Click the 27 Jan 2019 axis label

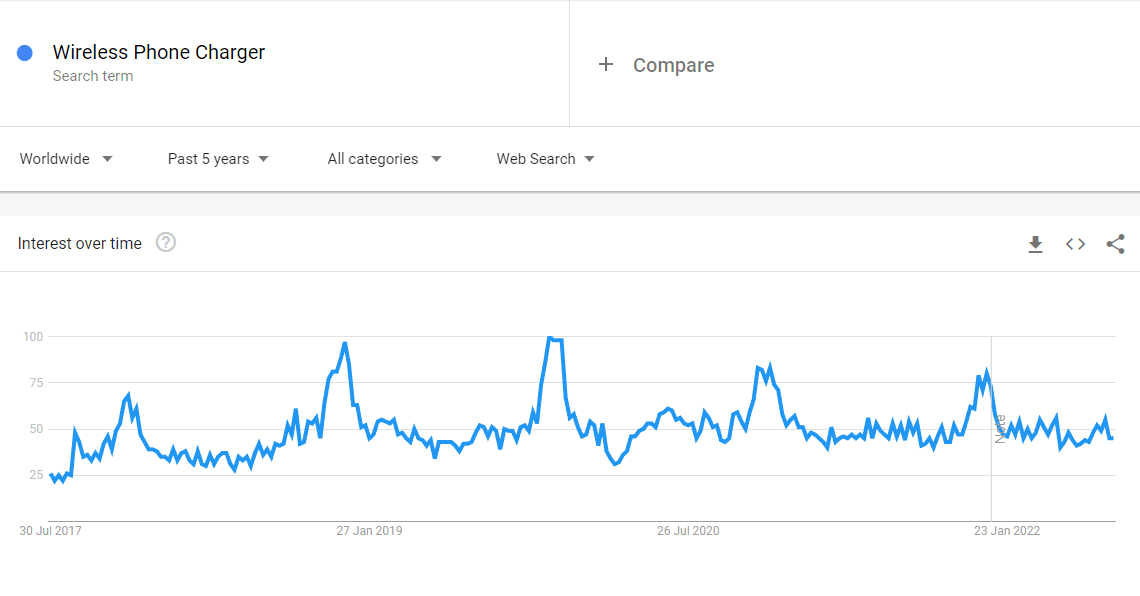[x=369, y=531]
